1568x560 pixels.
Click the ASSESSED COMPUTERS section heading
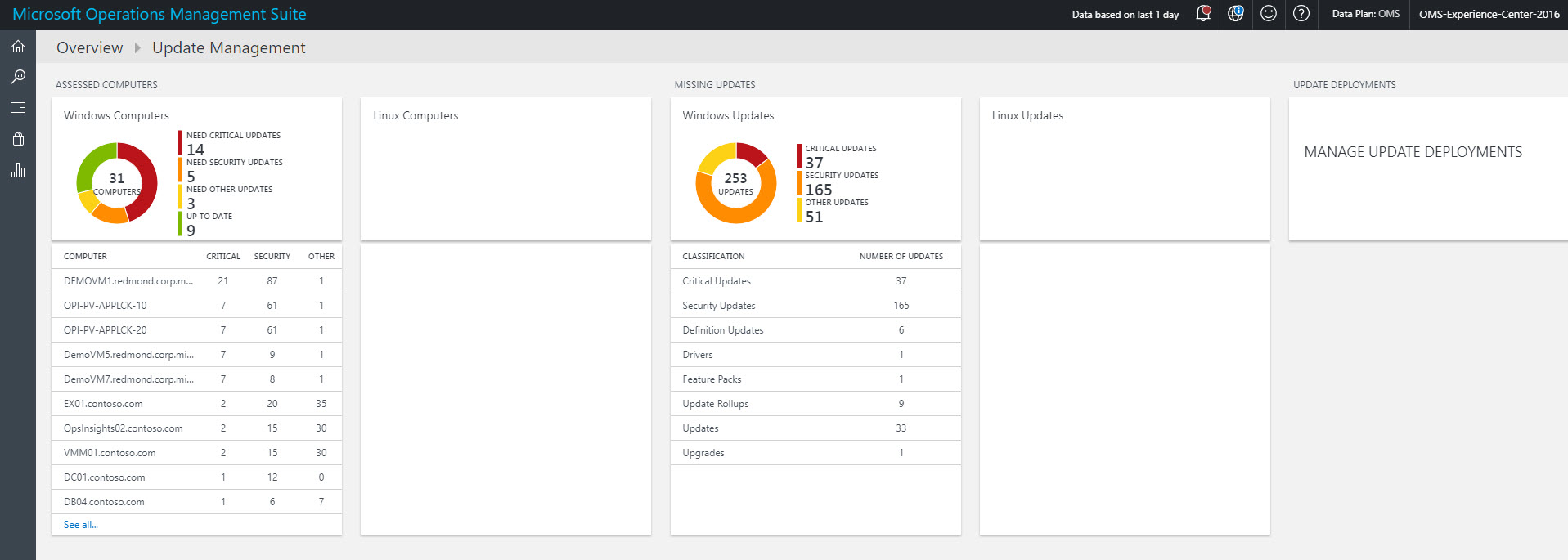point(106,85)
